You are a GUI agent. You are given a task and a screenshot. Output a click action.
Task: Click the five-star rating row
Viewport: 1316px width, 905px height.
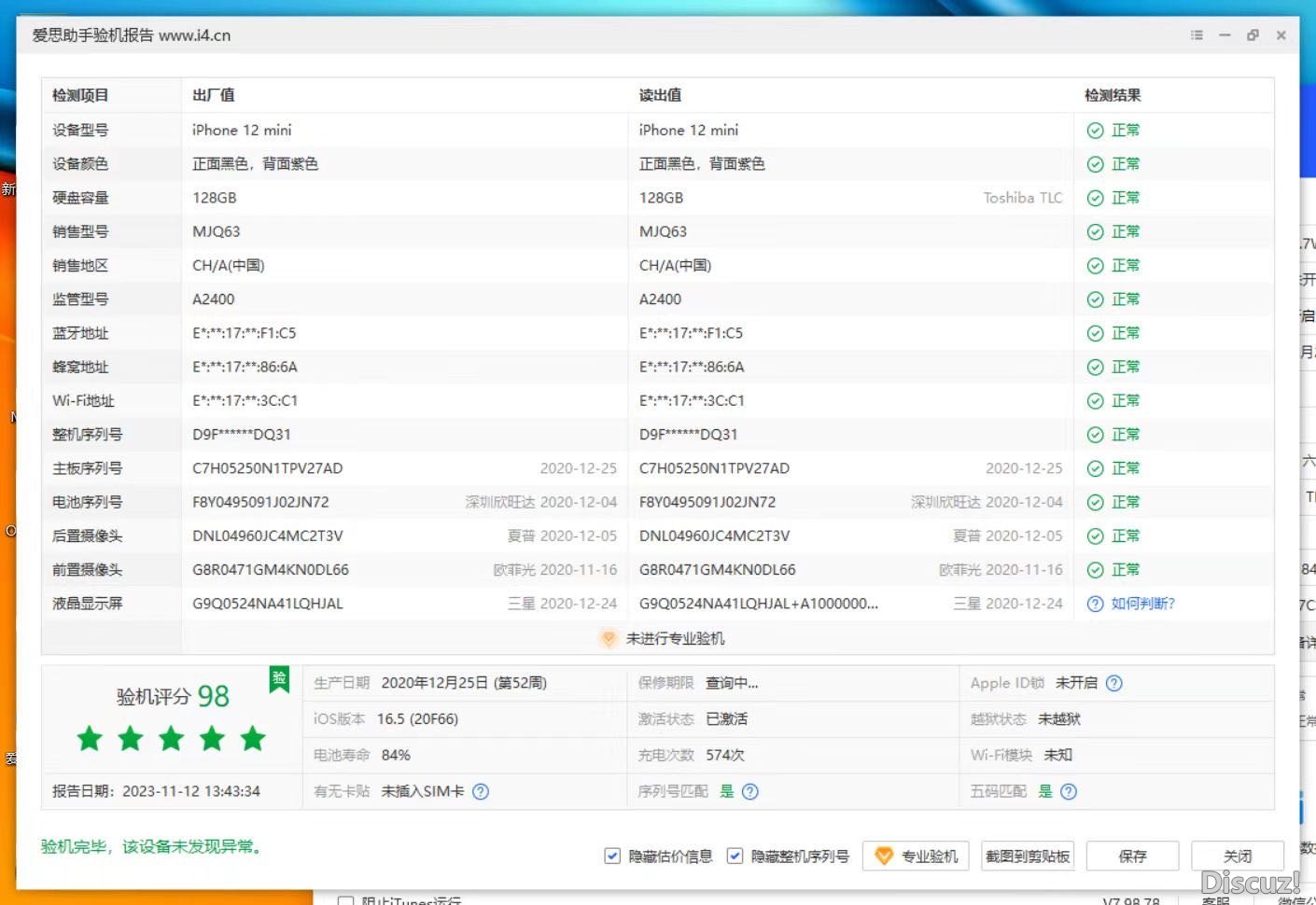(172, 739)
